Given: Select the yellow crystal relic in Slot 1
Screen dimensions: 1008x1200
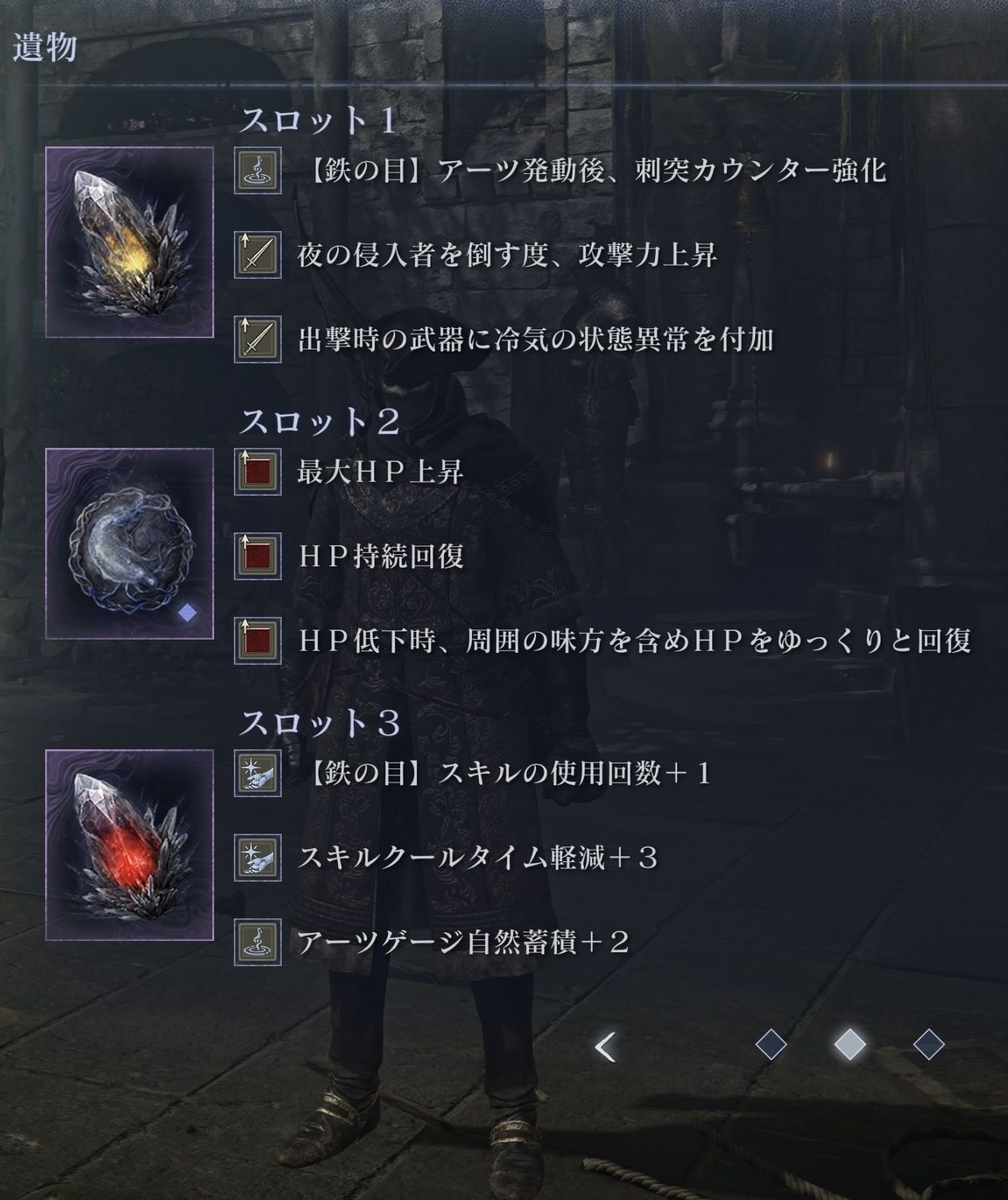Looking at the screenshot, I should point(130,242).
